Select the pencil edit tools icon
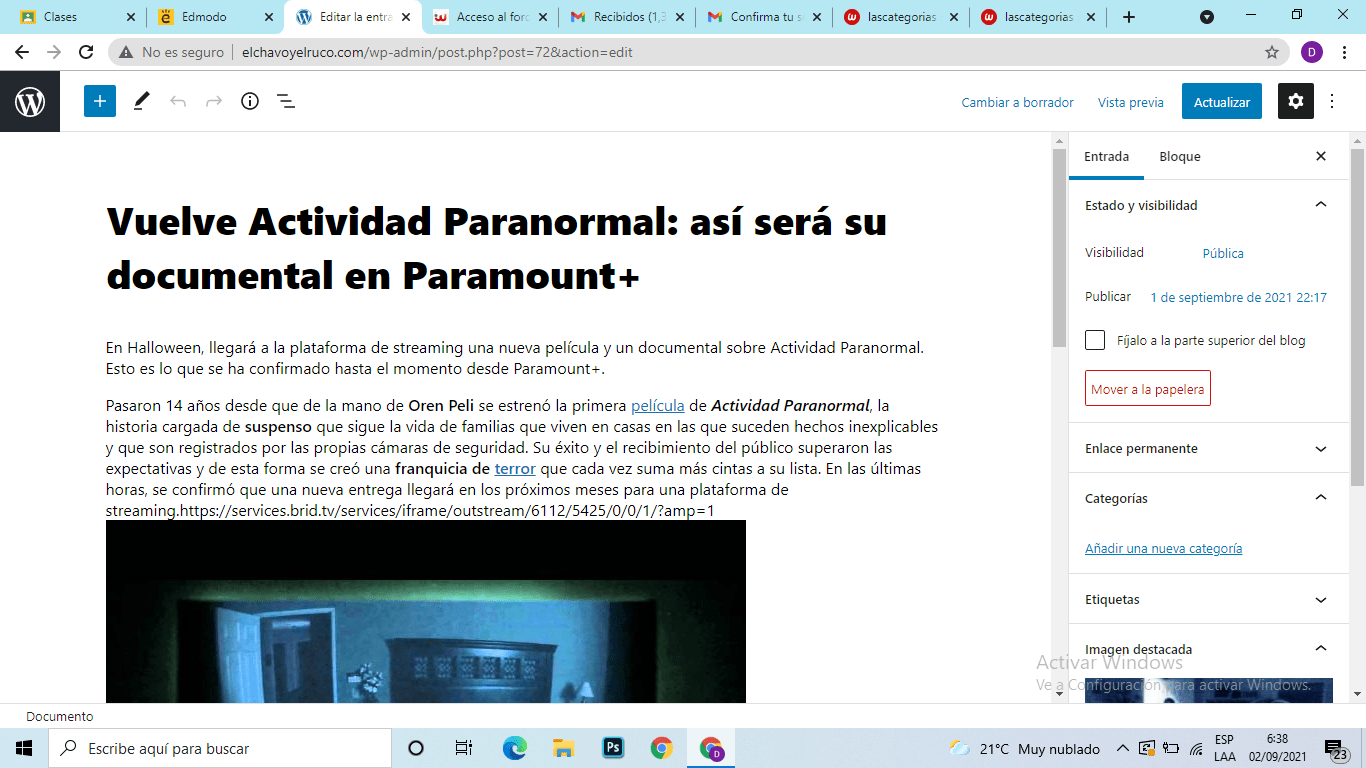The height and width of the screenshot is (768, 1366). pyautogui.click(x=141, y=101)
